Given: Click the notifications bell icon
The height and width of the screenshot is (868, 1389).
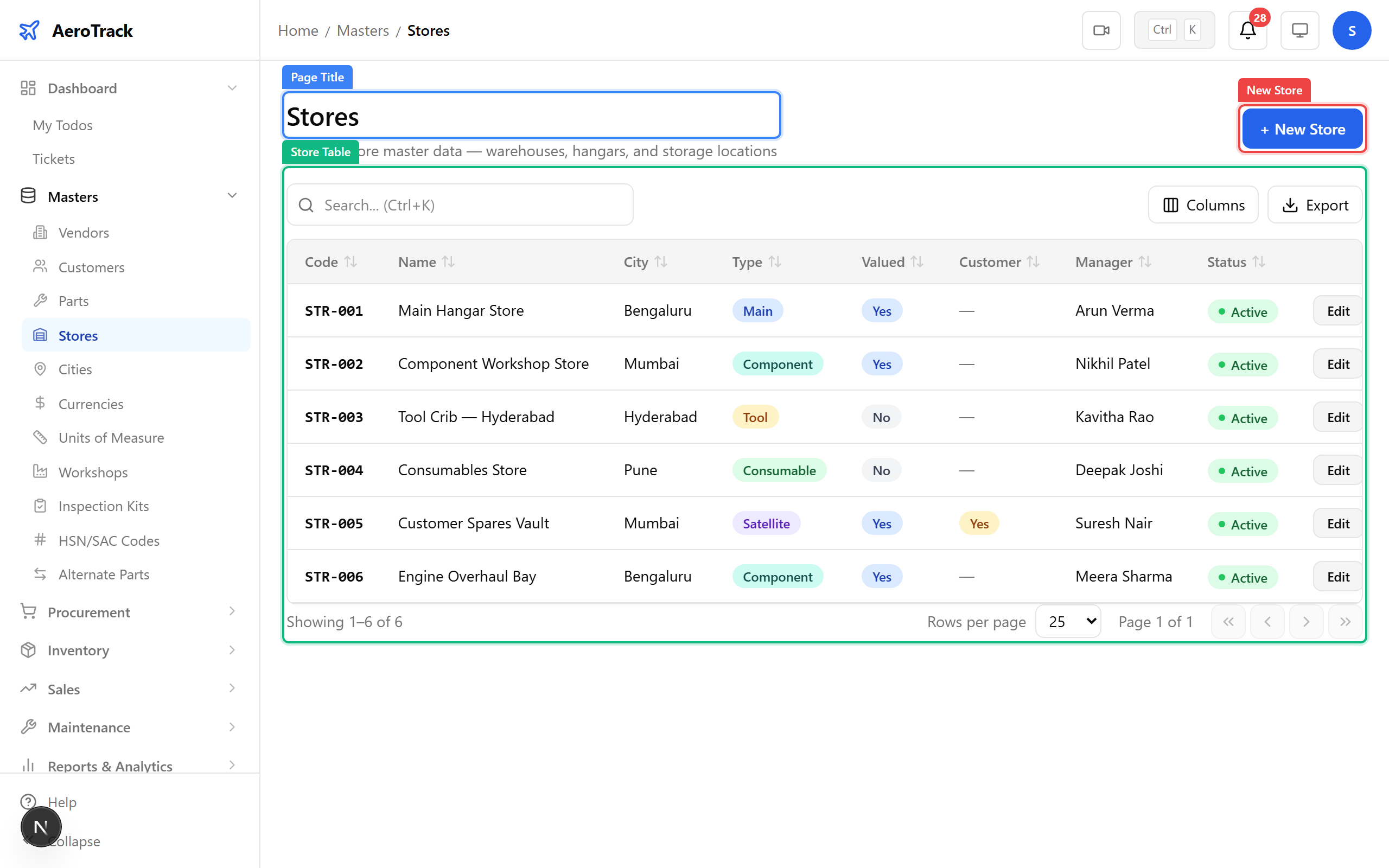Looking at the screenshot, I should [1247, 30].
